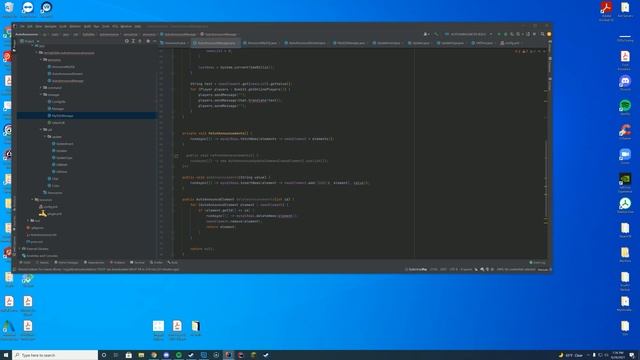640x360 pixels.
Task: Open the IntelliJ IDEA taskbar icon
Action: (x=229, y=355)
